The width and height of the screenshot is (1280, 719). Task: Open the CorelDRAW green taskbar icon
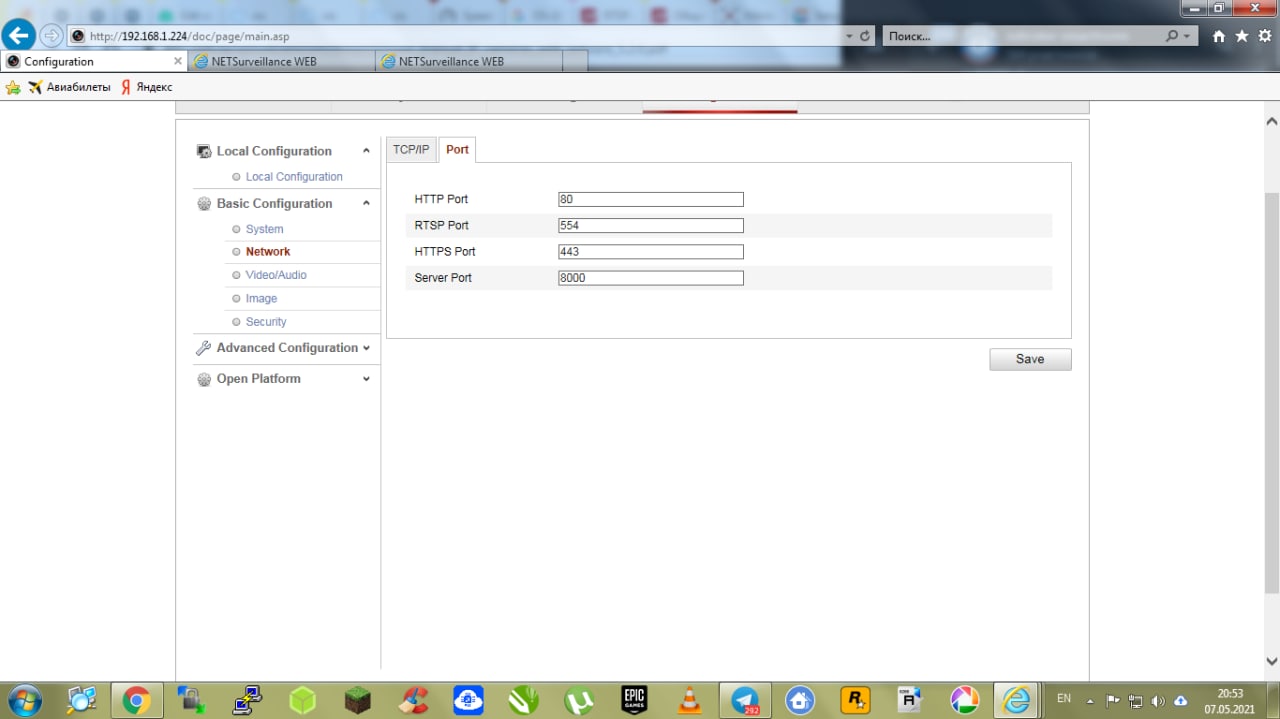524,700
